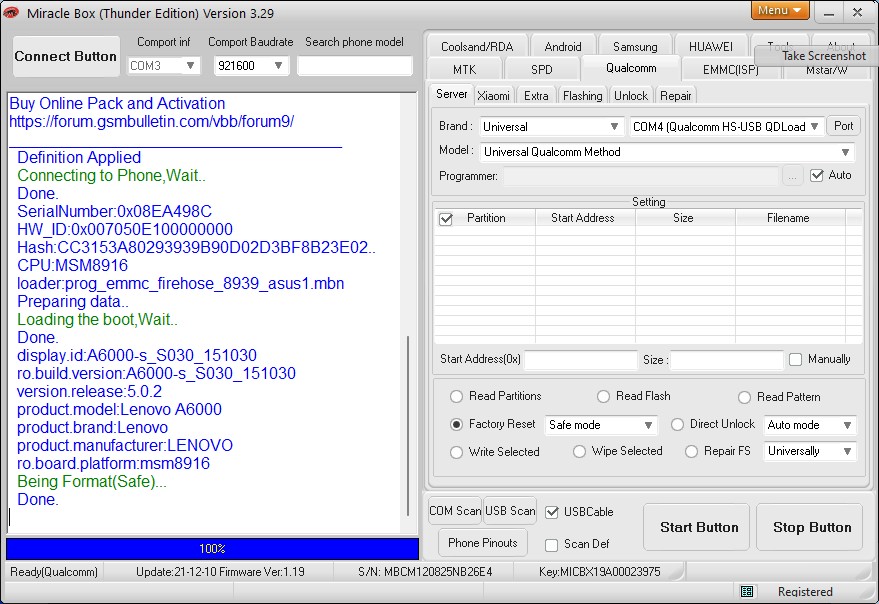Image resolution: width=879 pixels, height=604 pixels.
Task: Click the status bar grid icon near Registered
Action: [x=747, y=592]
